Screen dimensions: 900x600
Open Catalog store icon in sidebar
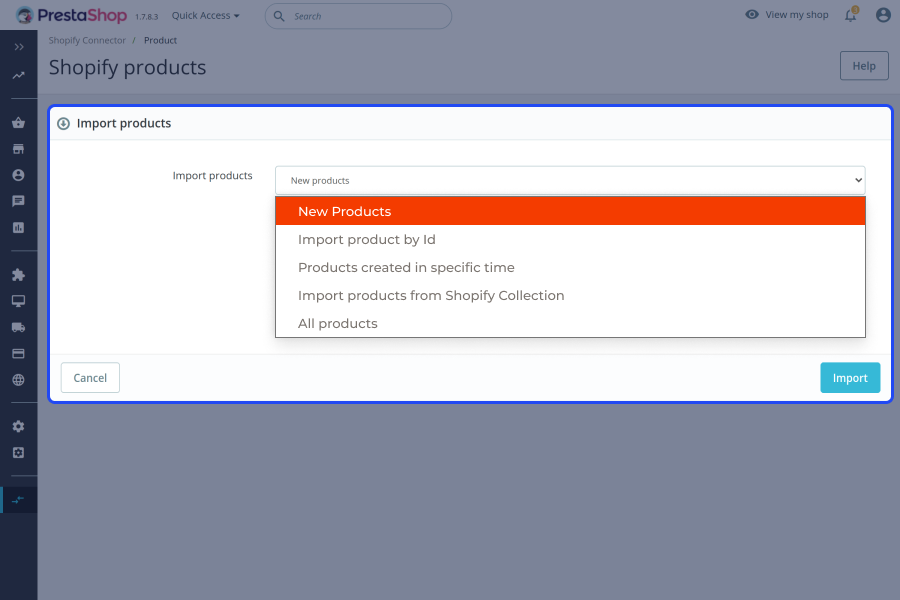[x=18, y=149]
